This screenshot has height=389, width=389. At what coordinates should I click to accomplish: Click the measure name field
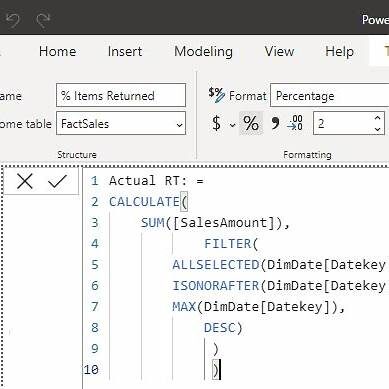coord(121,95)
